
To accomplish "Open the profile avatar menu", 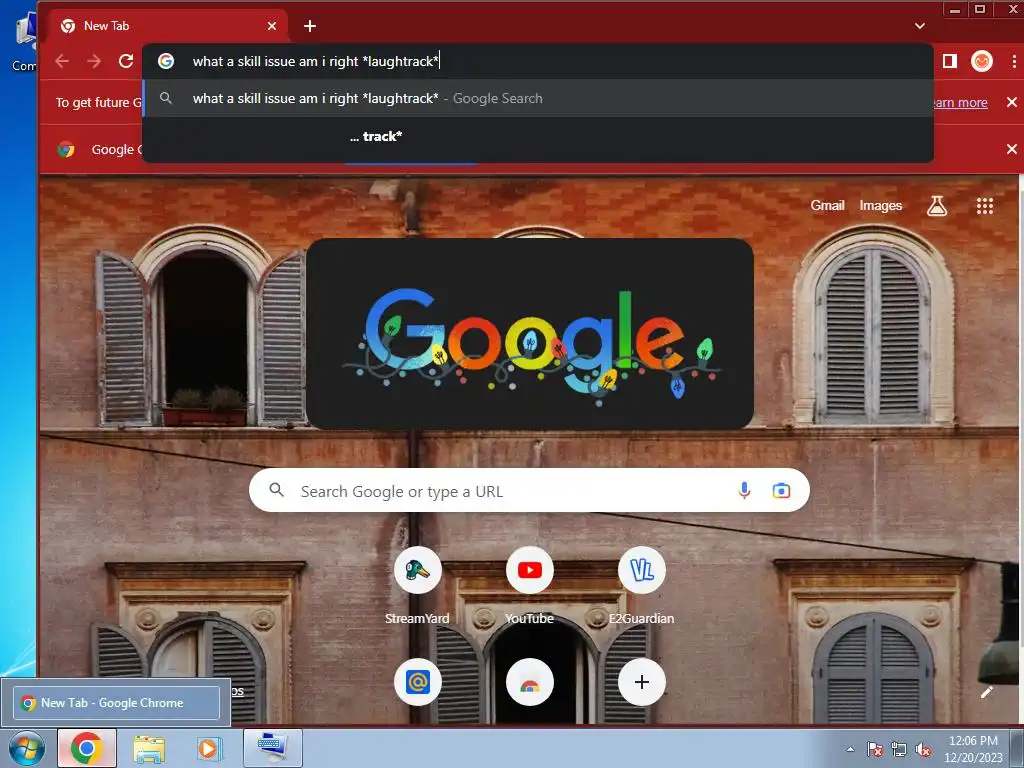I will (982, 61).
